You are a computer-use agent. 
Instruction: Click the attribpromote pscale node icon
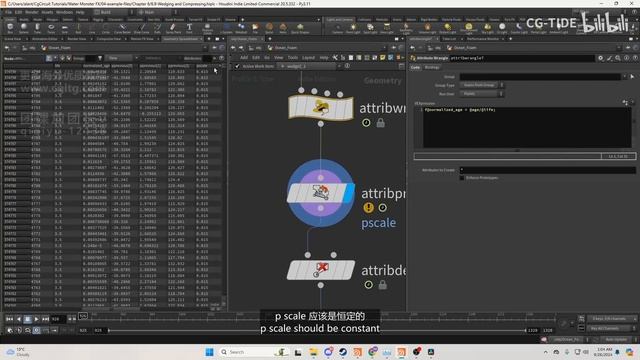(x=321, y=193)
